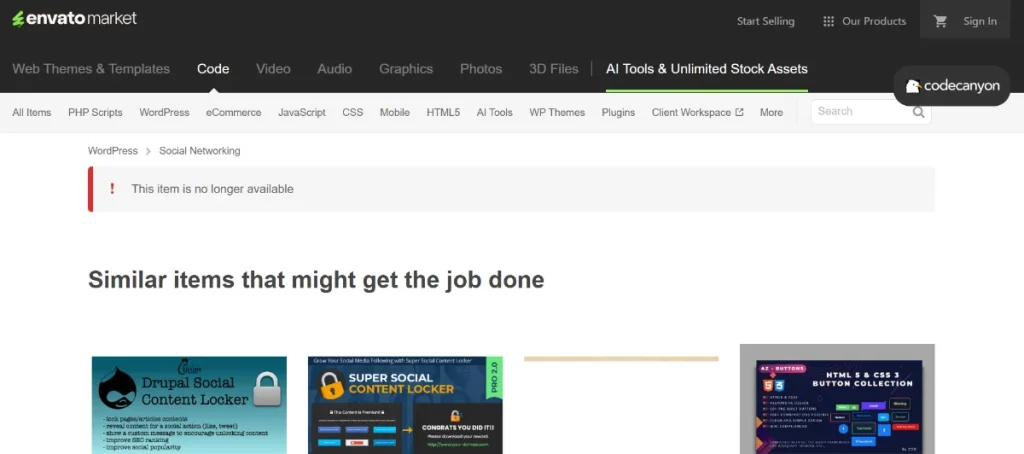Click the Client Workspace external link icon
The image size is (1024, 454).
pyautogui.click(x=739, y=112)
